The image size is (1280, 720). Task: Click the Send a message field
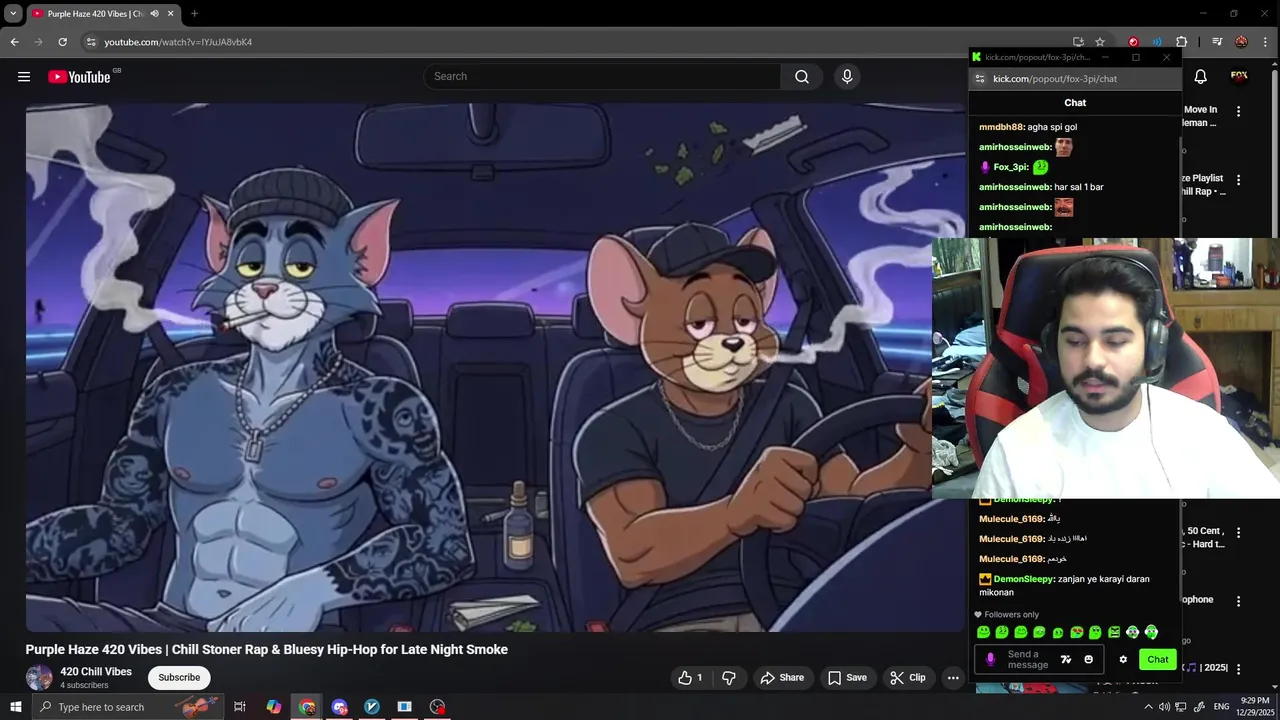[1028, 660]
